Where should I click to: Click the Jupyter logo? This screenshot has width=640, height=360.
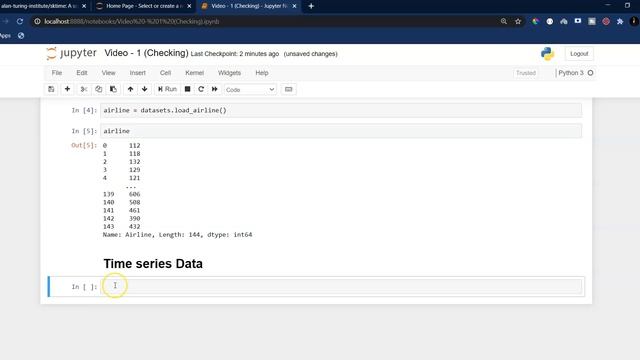71,53
